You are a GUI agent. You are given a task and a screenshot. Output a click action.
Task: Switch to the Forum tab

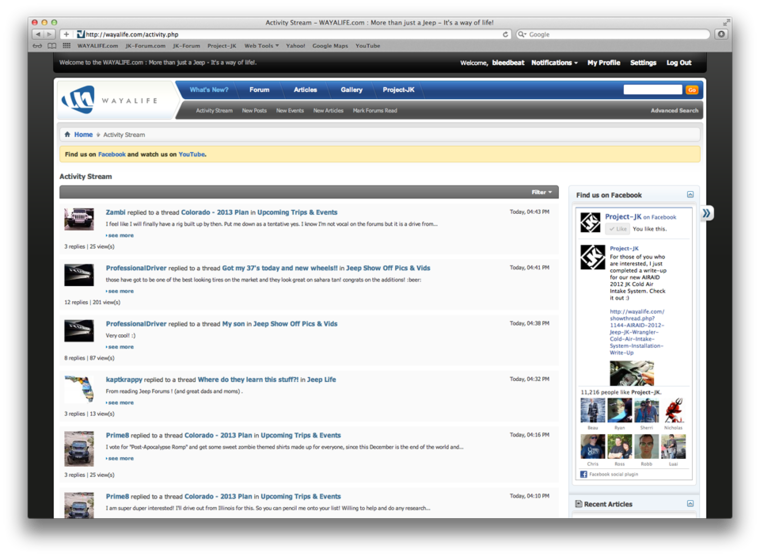[x=259, y=90]
